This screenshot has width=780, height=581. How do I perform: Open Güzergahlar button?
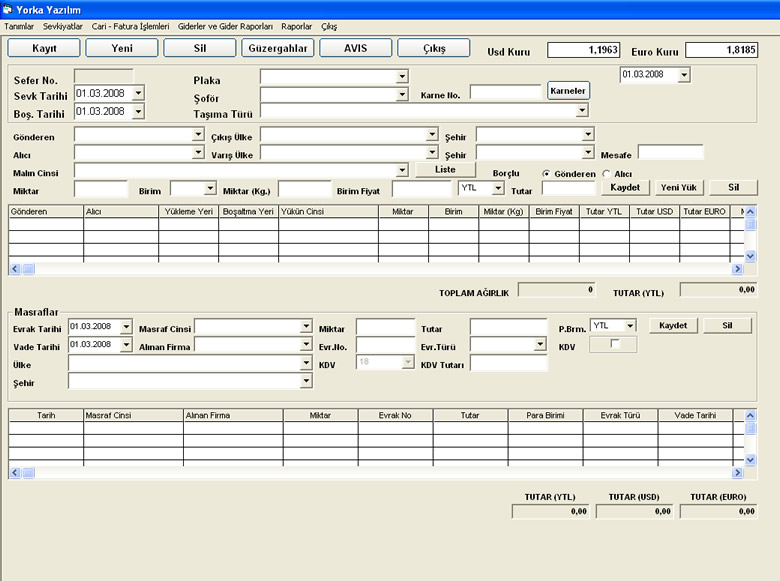(278, 48)
